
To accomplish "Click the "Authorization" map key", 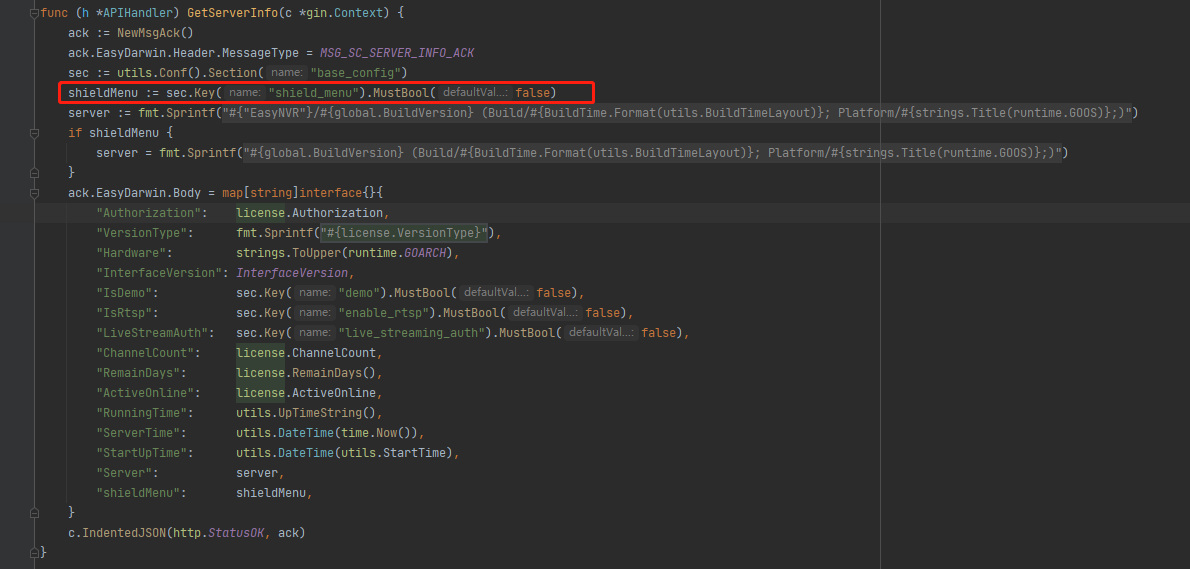I will pyautogui.click(x=149, y=212).
